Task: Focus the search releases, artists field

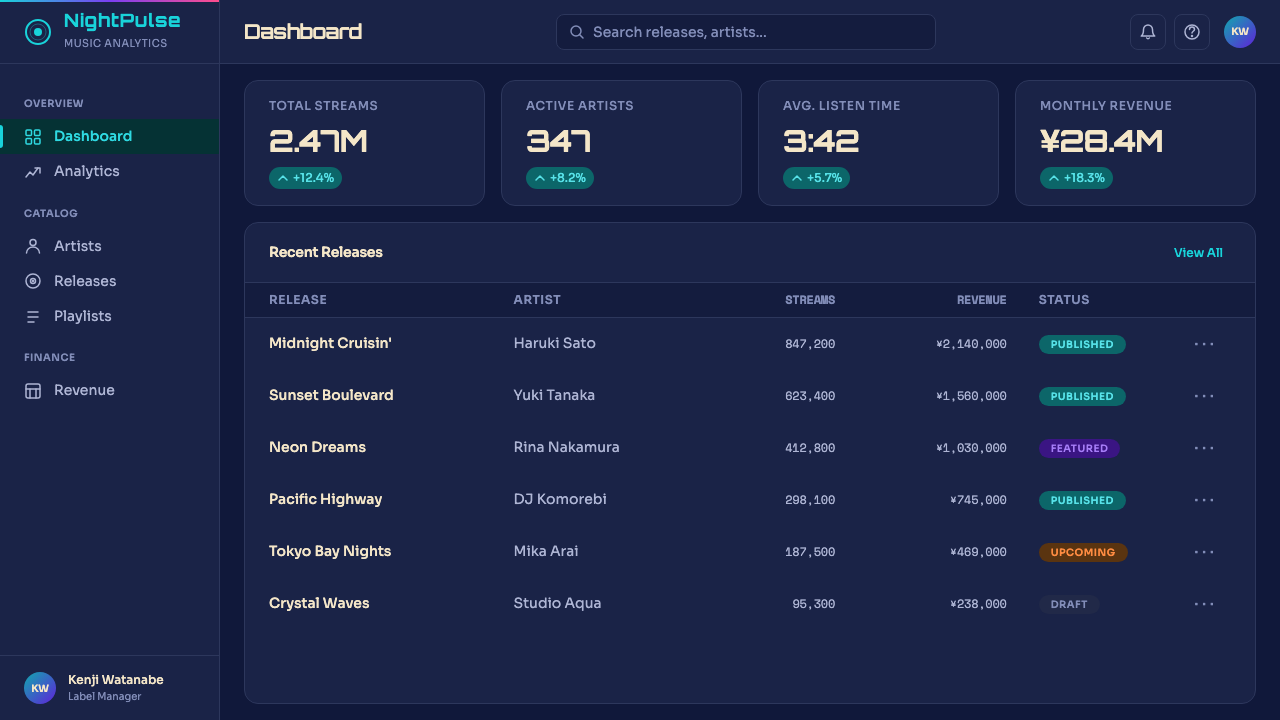Action: pyautogui.click(x=746, y=32)
